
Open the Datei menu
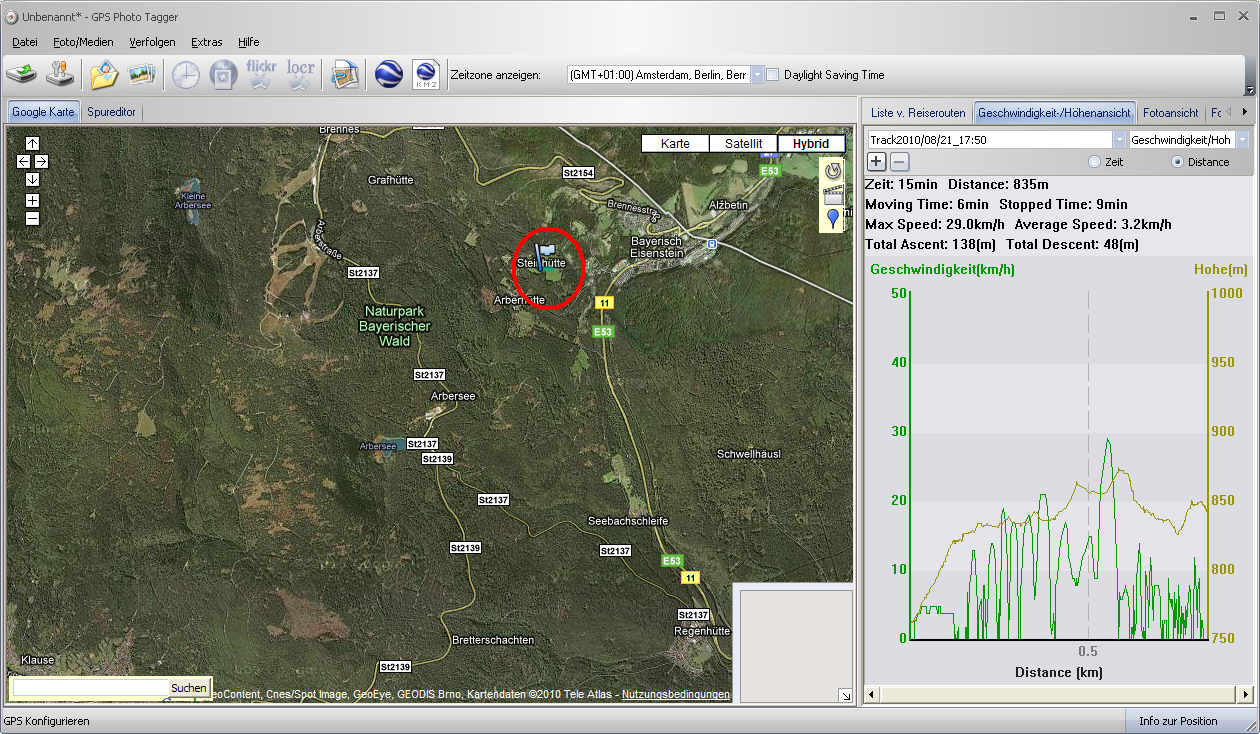25,42
